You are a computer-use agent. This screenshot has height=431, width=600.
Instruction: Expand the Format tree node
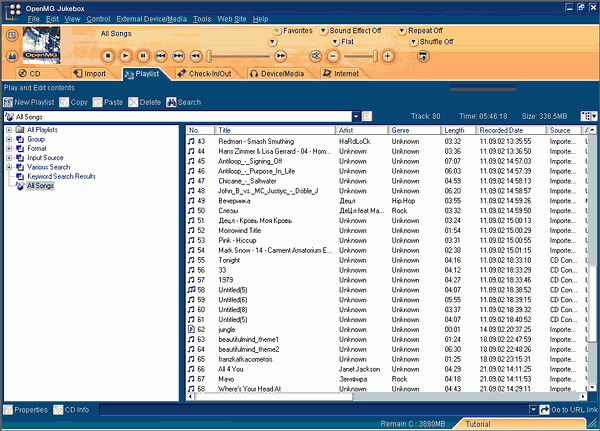(9, 149)
